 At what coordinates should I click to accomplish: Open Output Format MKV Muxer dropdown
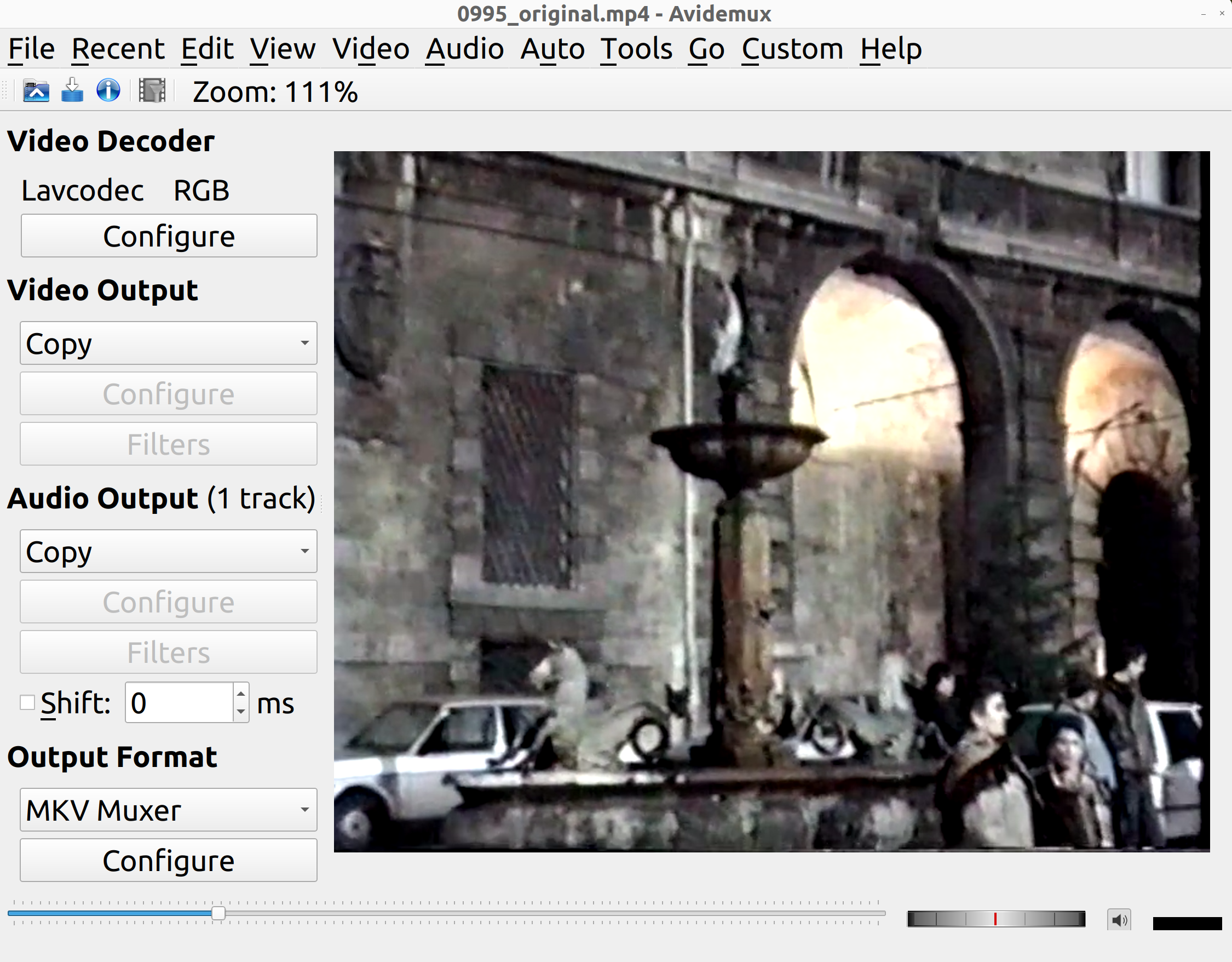169,810
